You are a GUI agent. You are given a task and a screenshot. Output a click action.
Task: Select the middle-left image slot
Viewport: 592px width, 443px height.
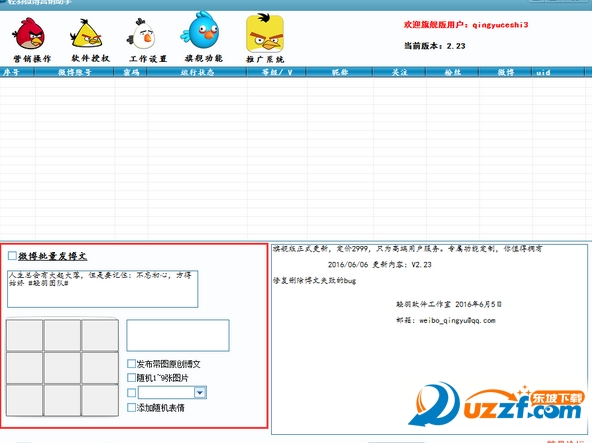point(25,368)
